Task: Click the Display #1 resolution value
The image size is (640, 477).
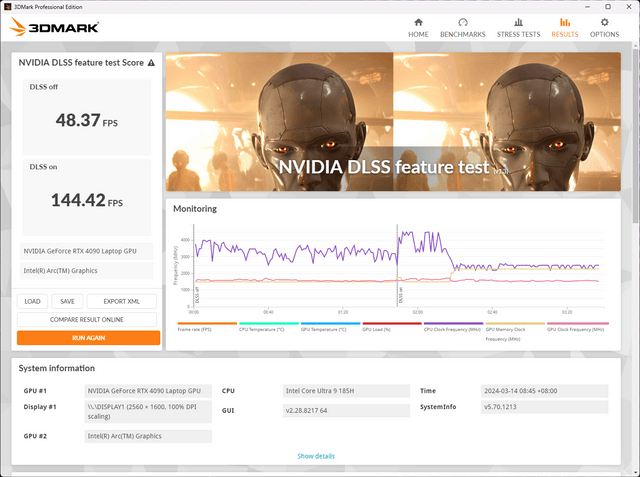Action: pos(148,412)
